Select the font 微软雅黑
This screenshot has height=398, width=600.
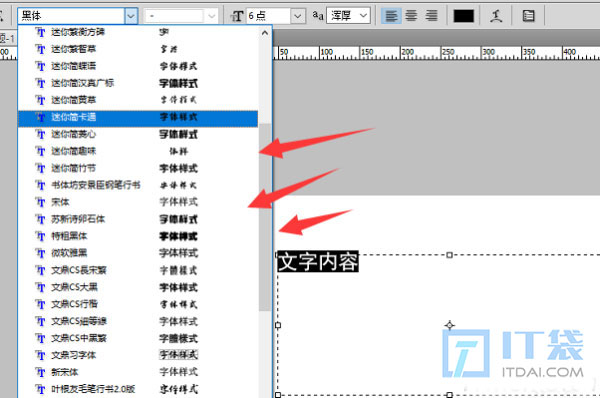138,253
